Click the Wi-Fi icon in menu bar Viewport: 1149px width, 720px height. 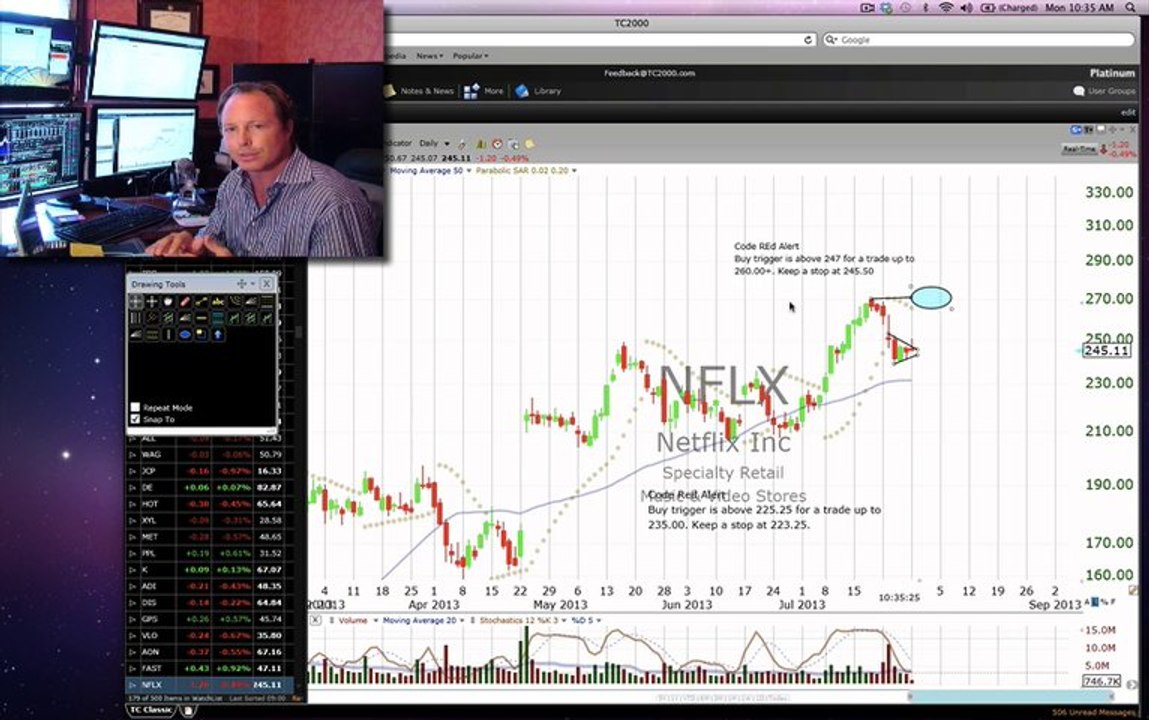point(946,8)
